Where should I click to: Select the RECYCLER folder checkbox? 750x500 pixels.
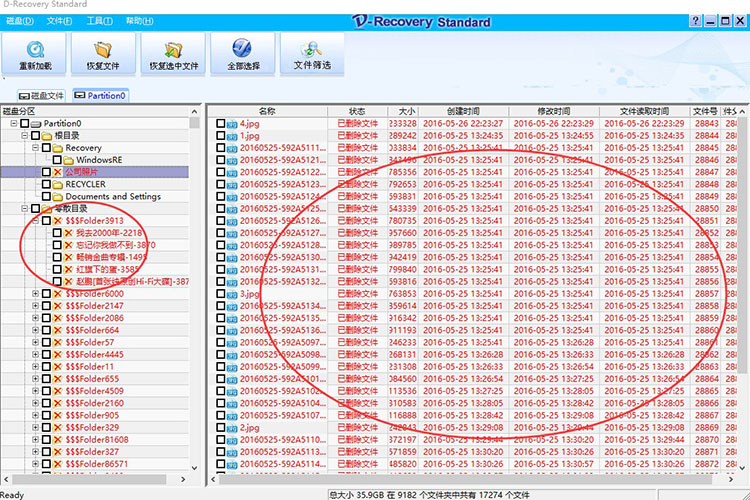46,184
